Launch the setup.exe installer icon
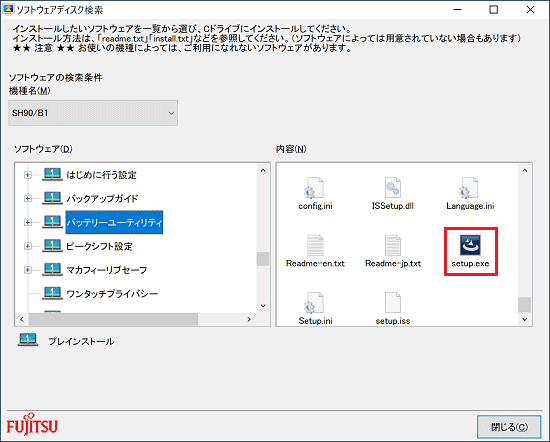550x442 pixels. pos(470,245)
